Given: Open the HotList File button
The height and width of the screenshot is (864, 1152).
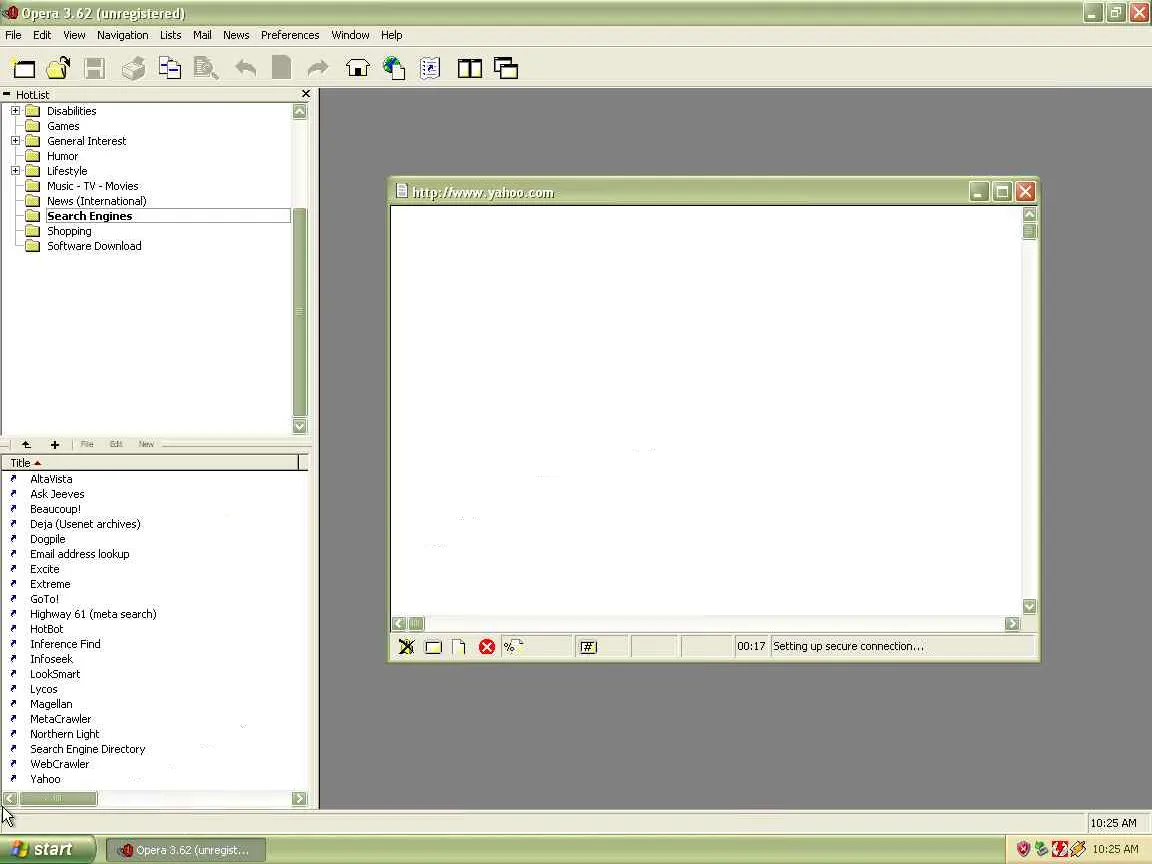Looking at the screenshot, I should point(87,444).
